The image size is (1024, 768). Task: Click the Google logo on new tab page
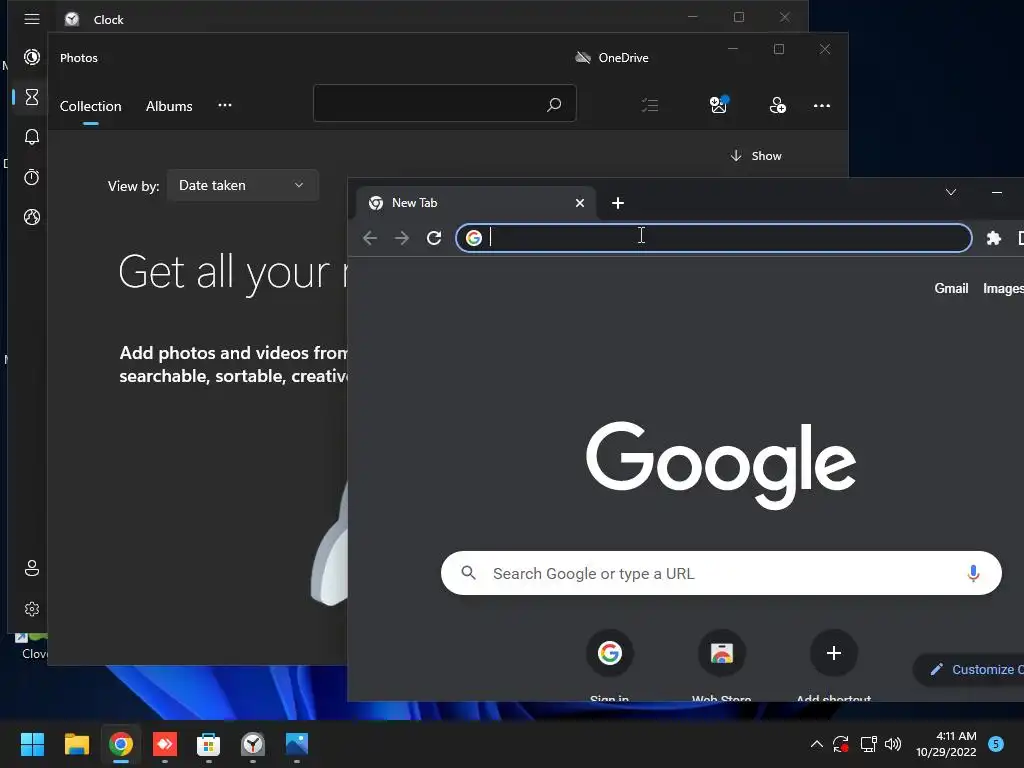(721, 465)
